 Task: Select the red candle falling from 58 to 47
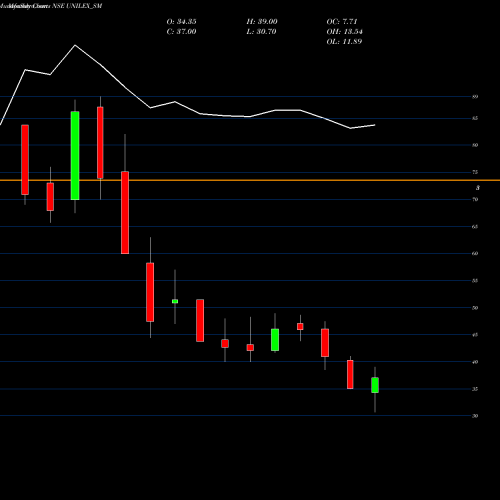tap(150, 292)
